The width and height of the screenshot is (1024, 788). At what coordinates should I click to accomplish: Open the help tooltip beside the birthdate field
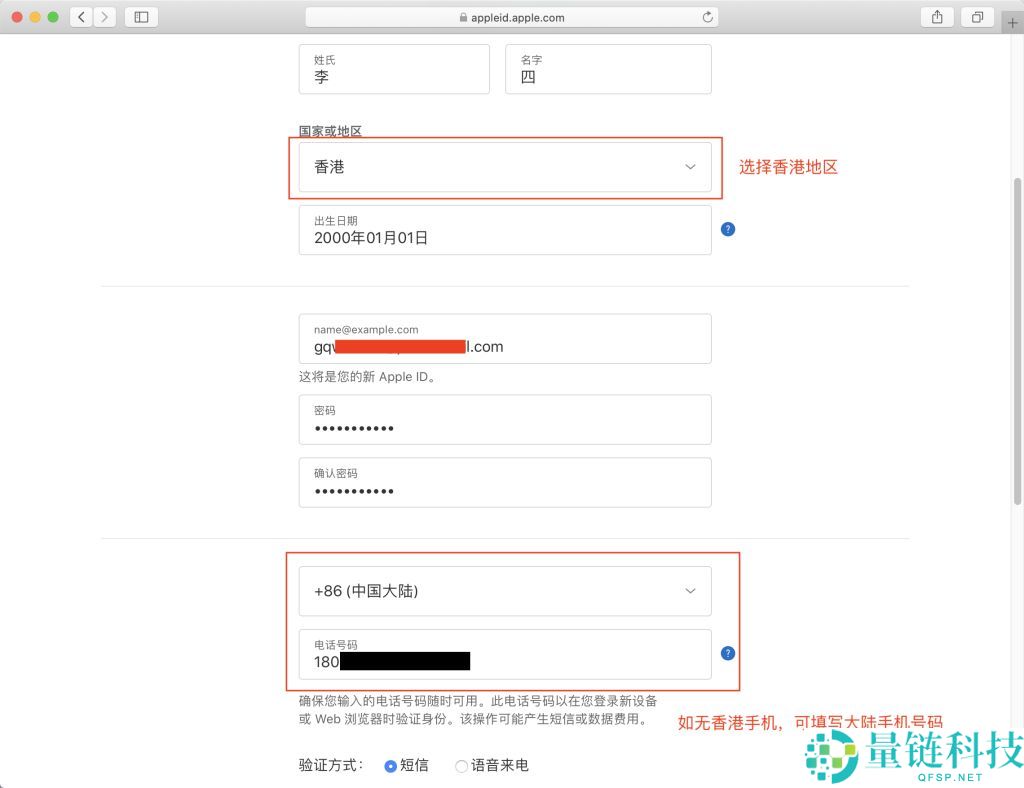click(727, 229)
